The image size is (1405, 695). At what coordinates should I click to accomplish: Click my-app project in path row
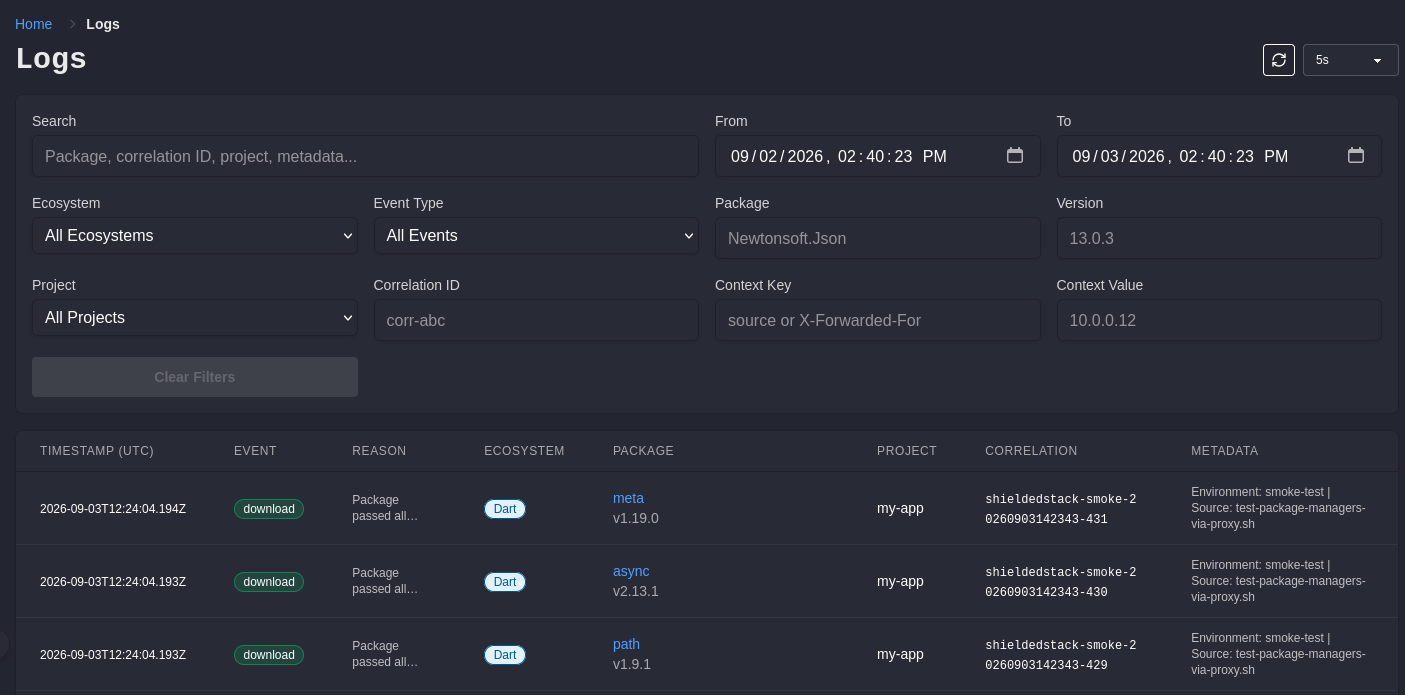[900, 654]
